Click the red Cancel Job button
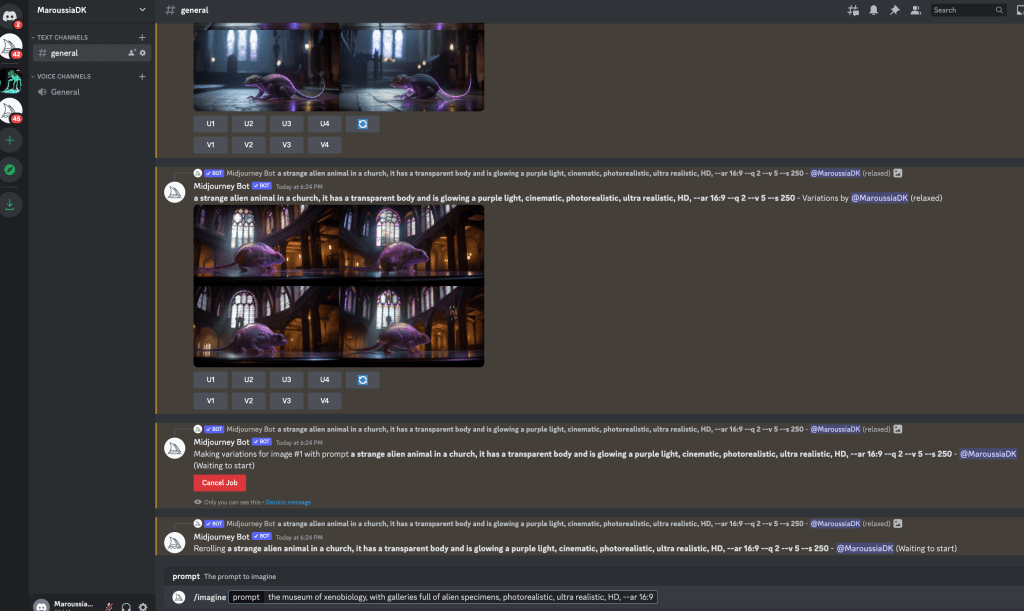The height and width of the screenshot is (611, 1024). pos(219,483)
